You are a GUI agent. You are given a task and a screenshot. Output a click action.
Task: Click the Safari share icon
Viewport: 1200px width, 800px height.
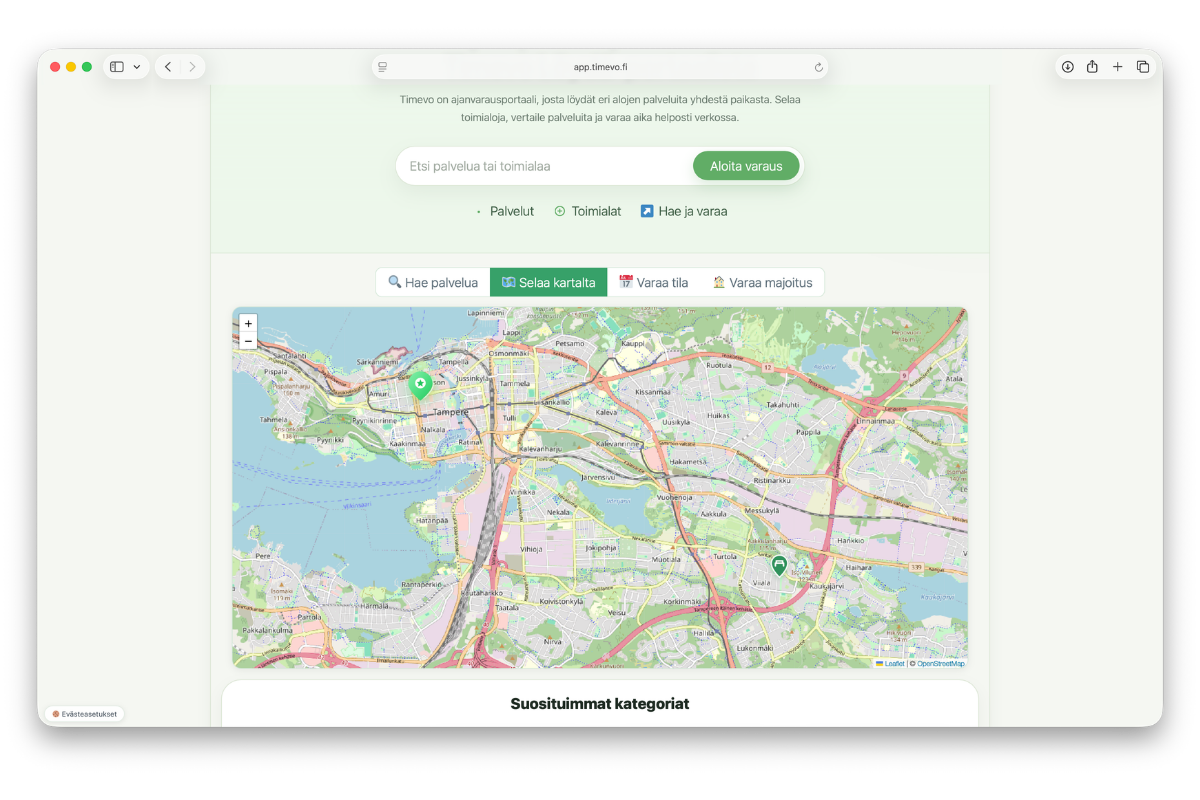coord(1092,67)
